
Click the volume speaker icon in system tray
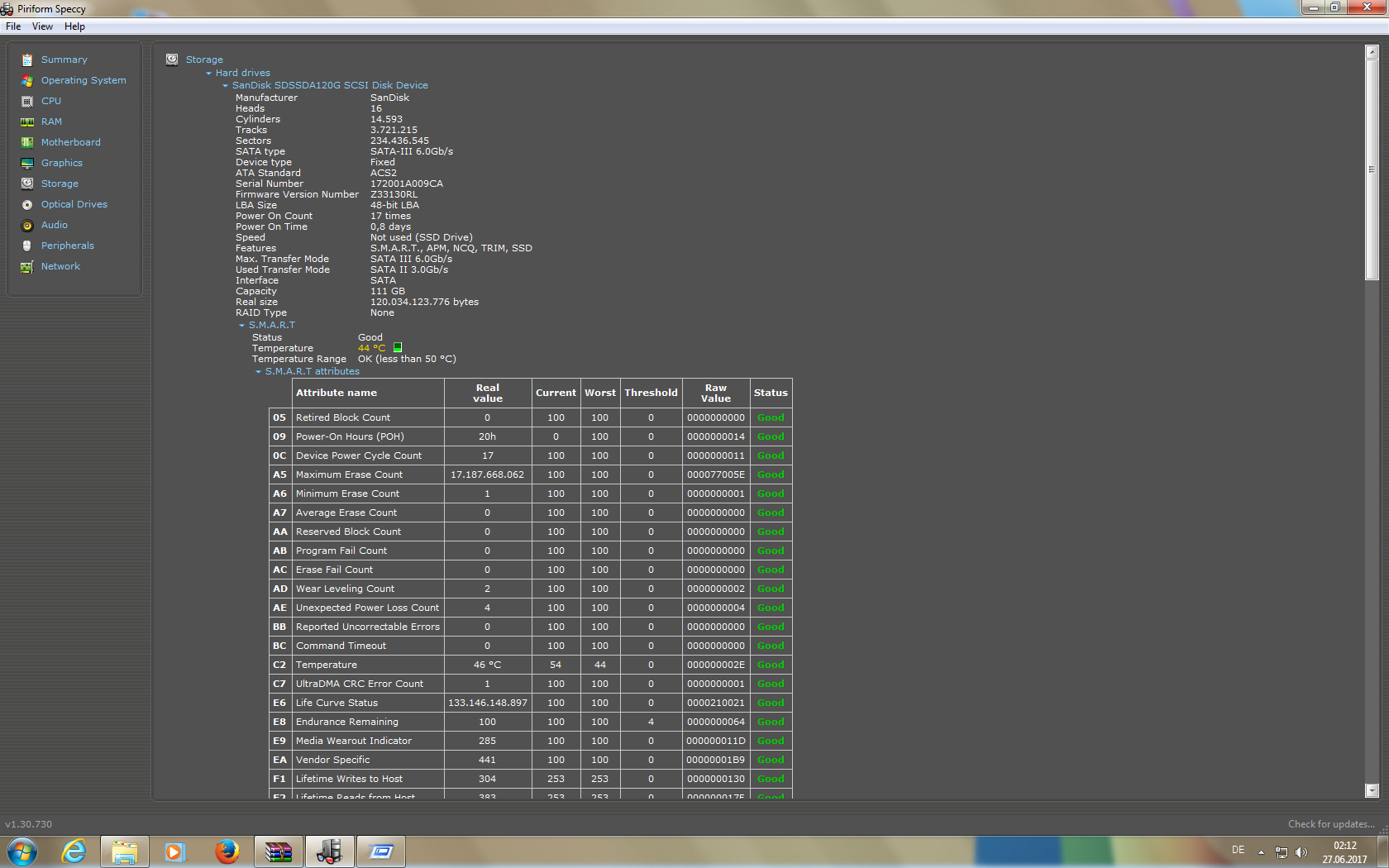(1301, 851)
